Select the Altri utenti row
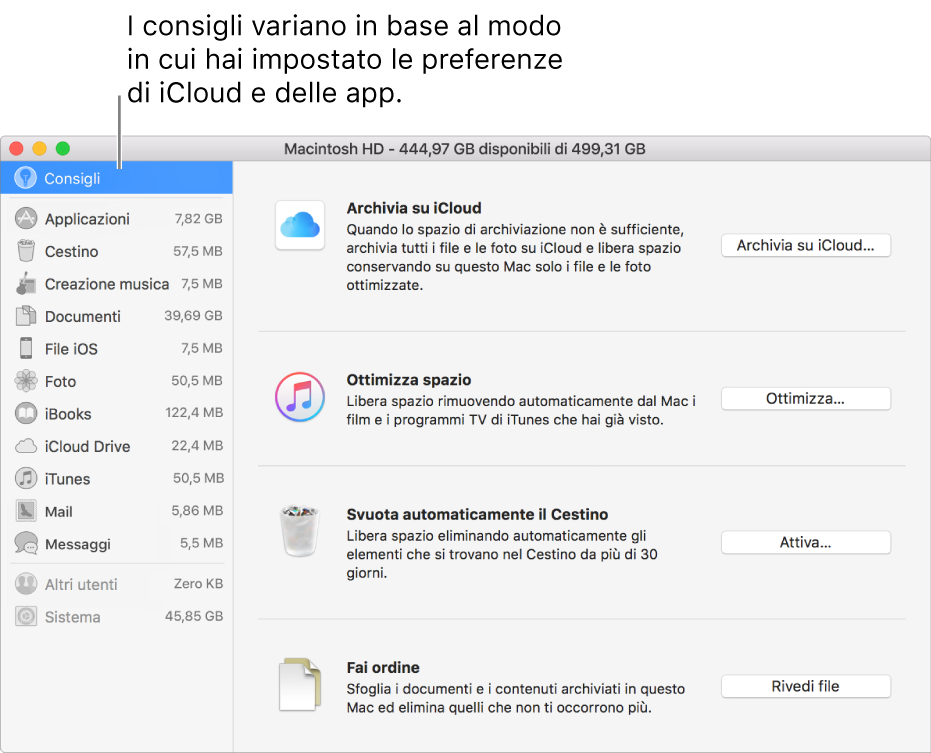931x753 pixels. 118,584
